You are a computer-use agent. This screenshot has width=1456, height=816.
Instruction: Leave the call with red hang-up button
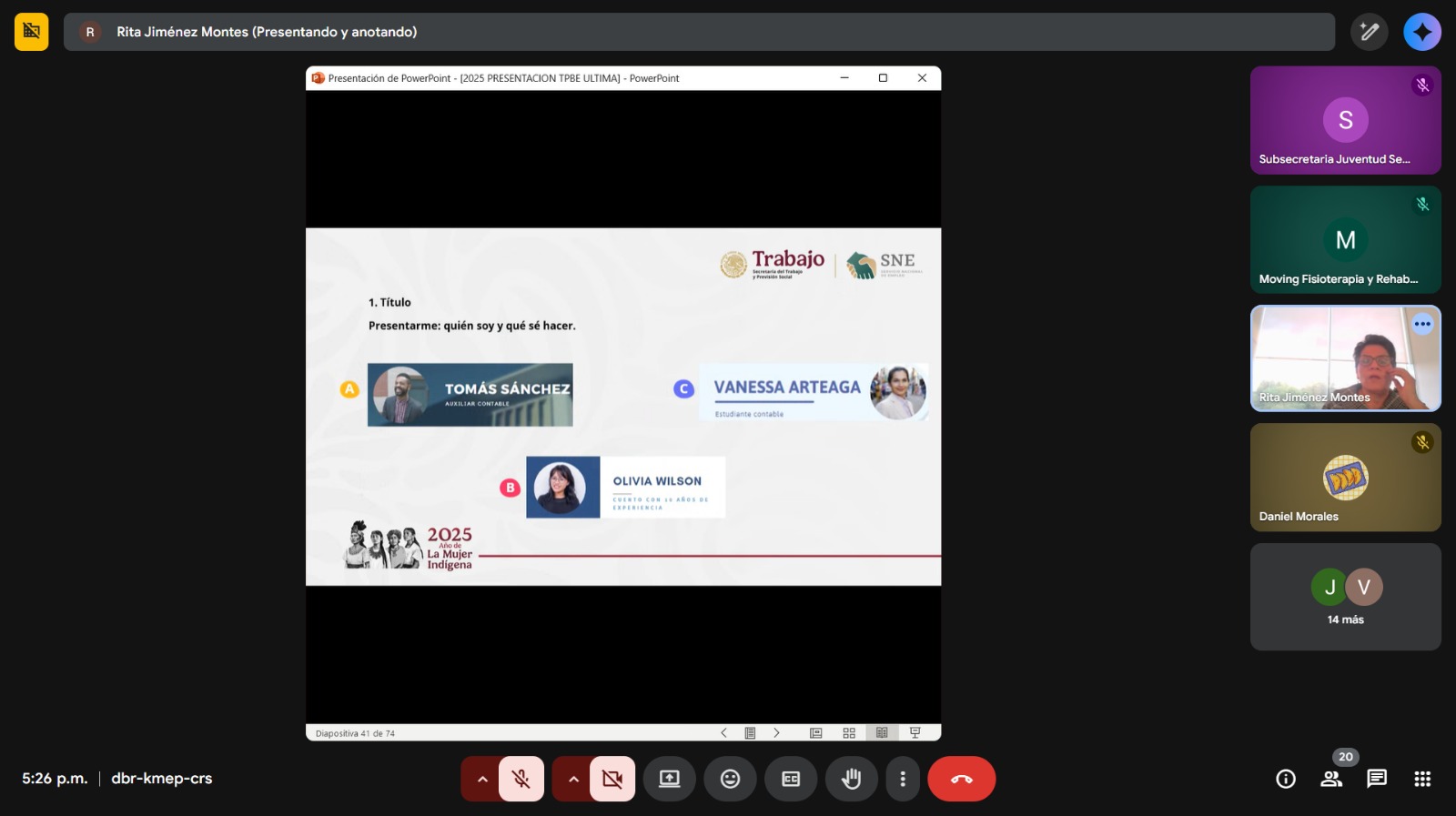[x=961, y=779]
